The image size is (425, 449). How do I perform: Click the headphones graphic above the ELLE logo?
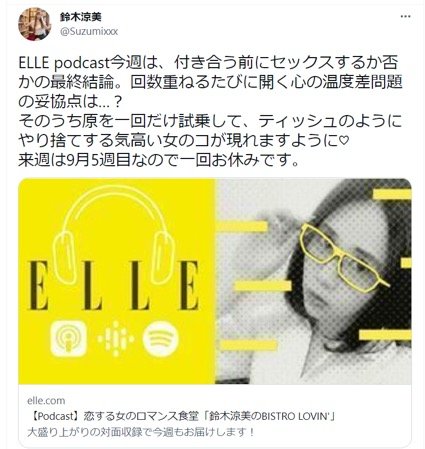click(x=114, y=234)
